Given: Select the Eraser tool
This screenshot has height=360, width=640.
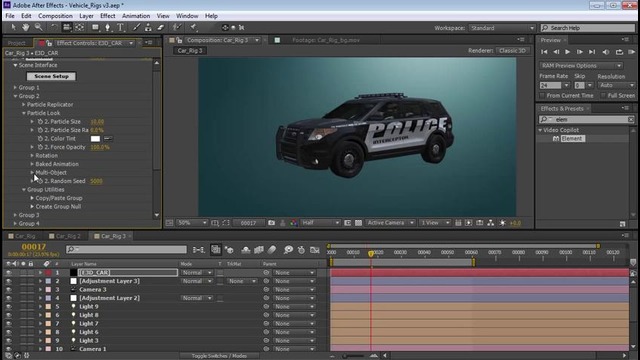Looking at the screenshot, I should pos(161,27).
